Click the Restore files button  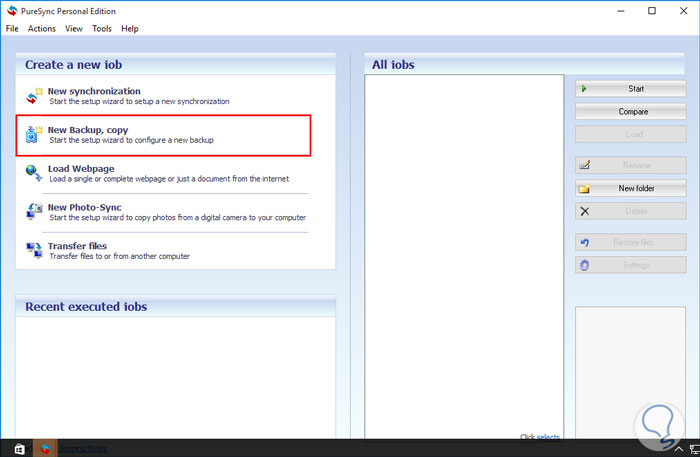[630, 242]
